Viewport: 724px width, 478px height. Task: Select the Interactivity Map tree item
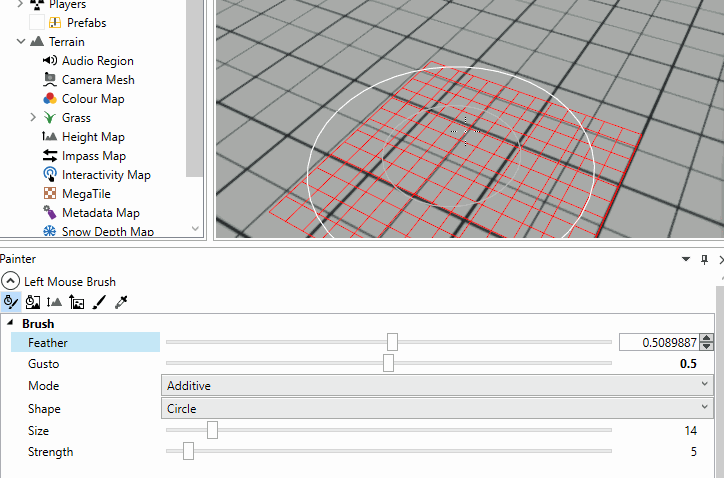(x=106, y=175)
